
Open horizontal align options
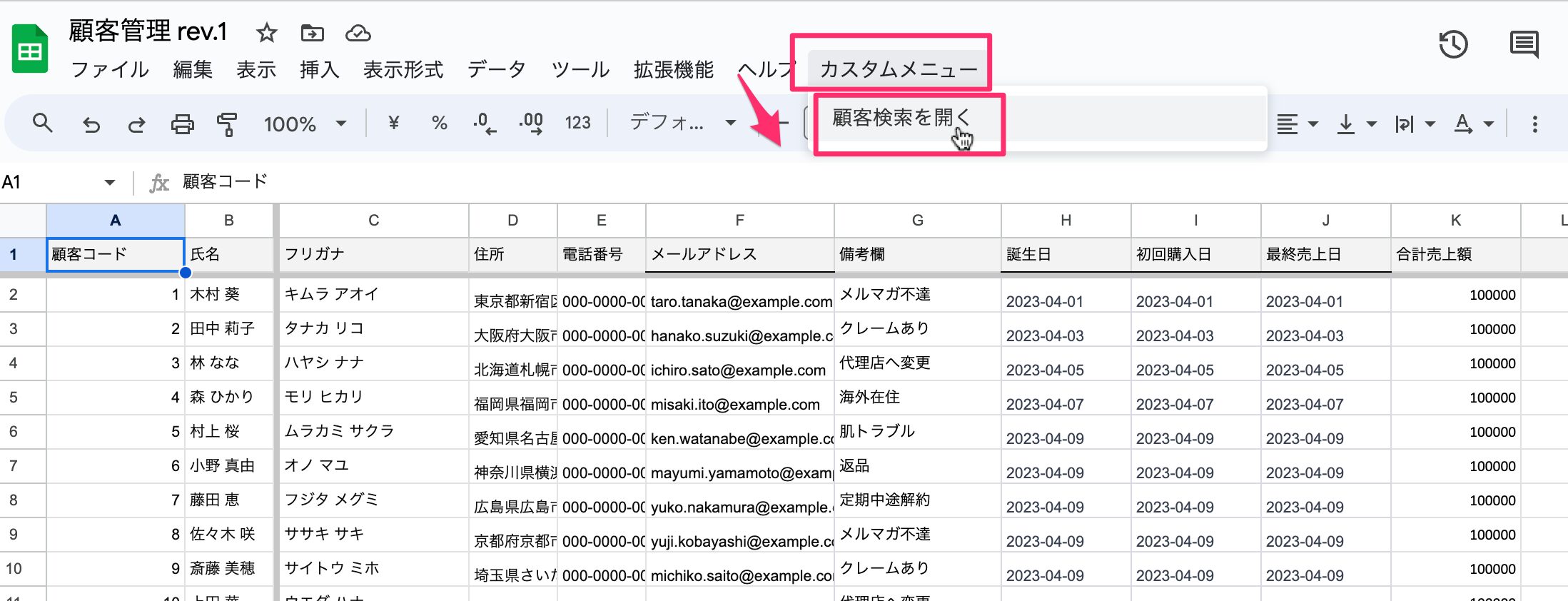click(1296, 124)
